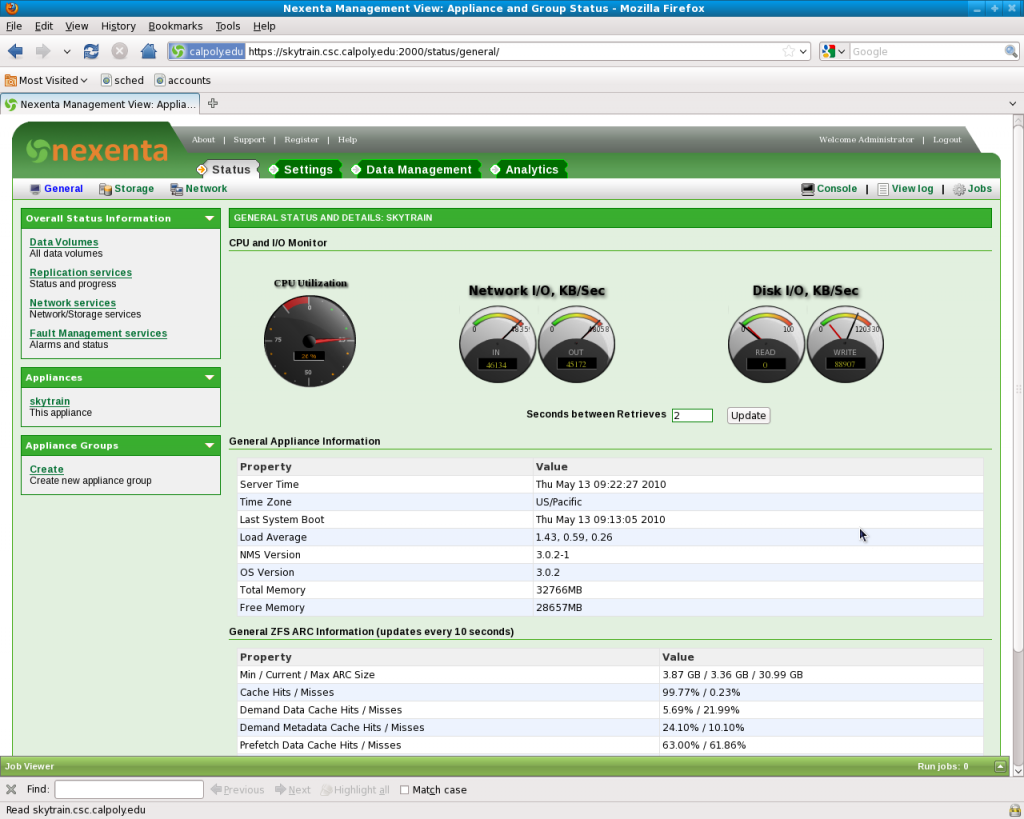Open the Data Volumes link
Screen dimensions: 1024x819
64,242
